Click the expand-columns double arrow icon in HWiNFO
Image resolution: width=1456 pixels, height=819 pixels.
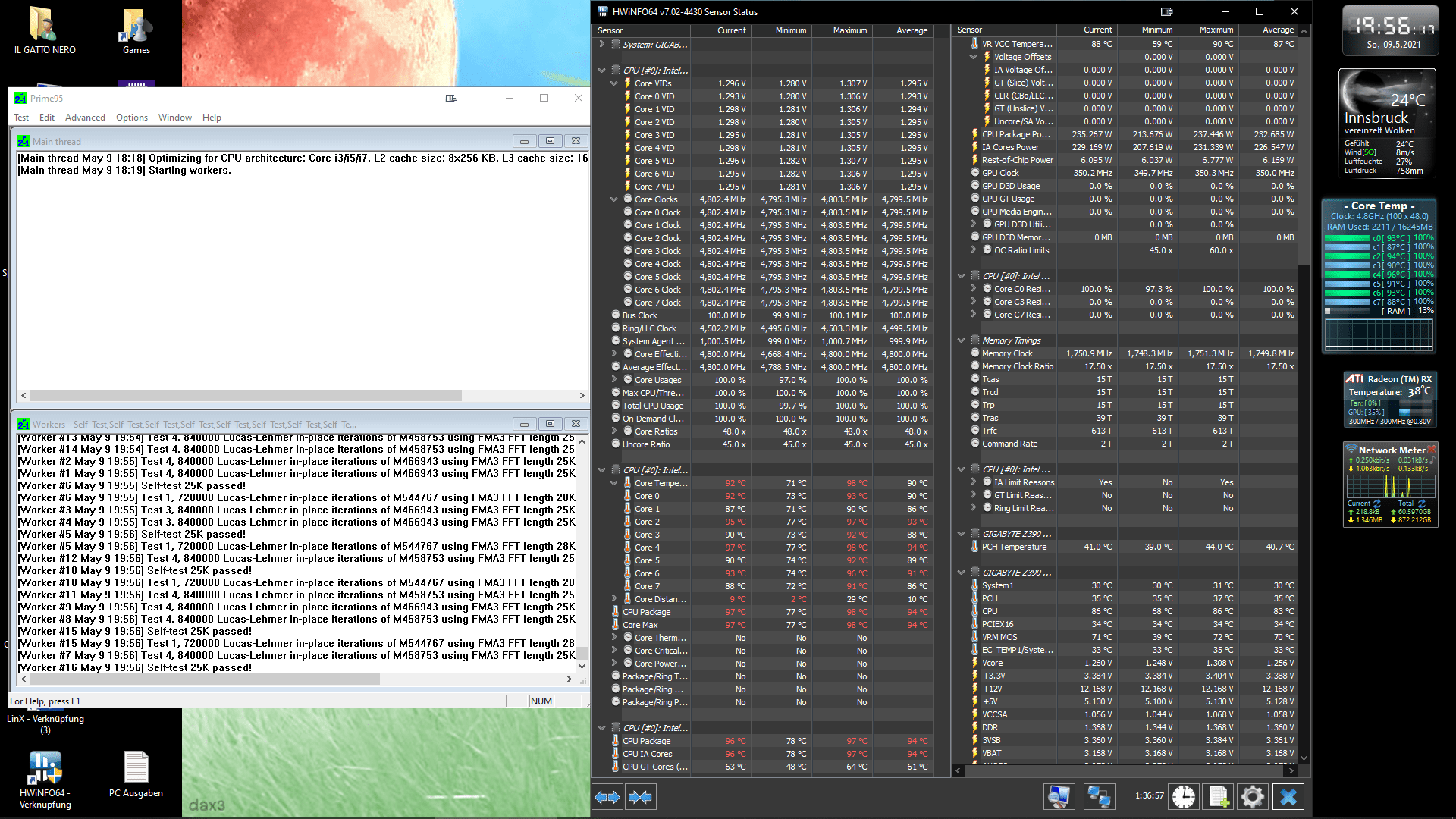[x=608, y=797]
